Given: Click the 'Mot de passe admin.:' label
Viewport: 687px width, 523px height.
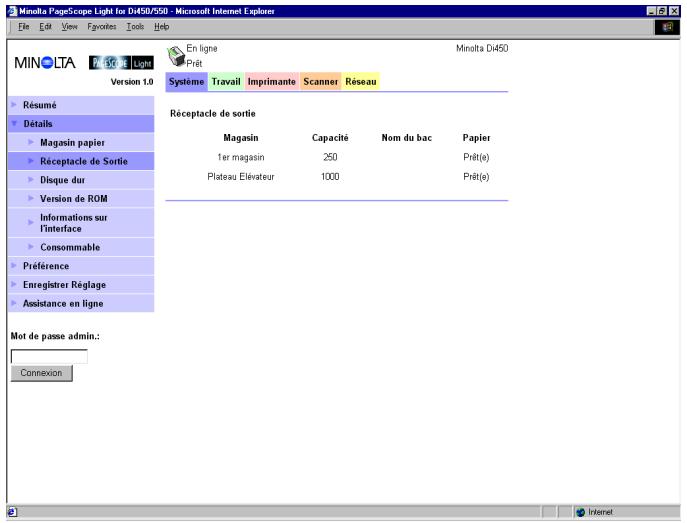Looking at the screenshot, I should (x=55, y=336).
